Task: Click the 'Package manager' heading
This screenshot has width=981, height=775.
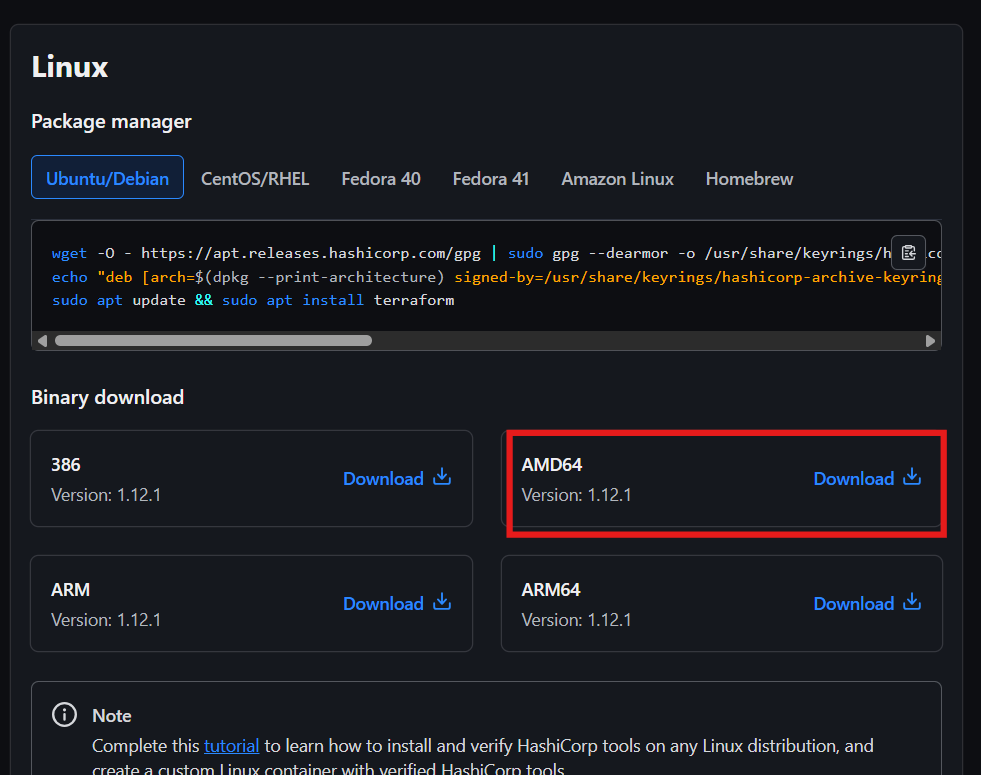Action: click(x=111, y=121)
